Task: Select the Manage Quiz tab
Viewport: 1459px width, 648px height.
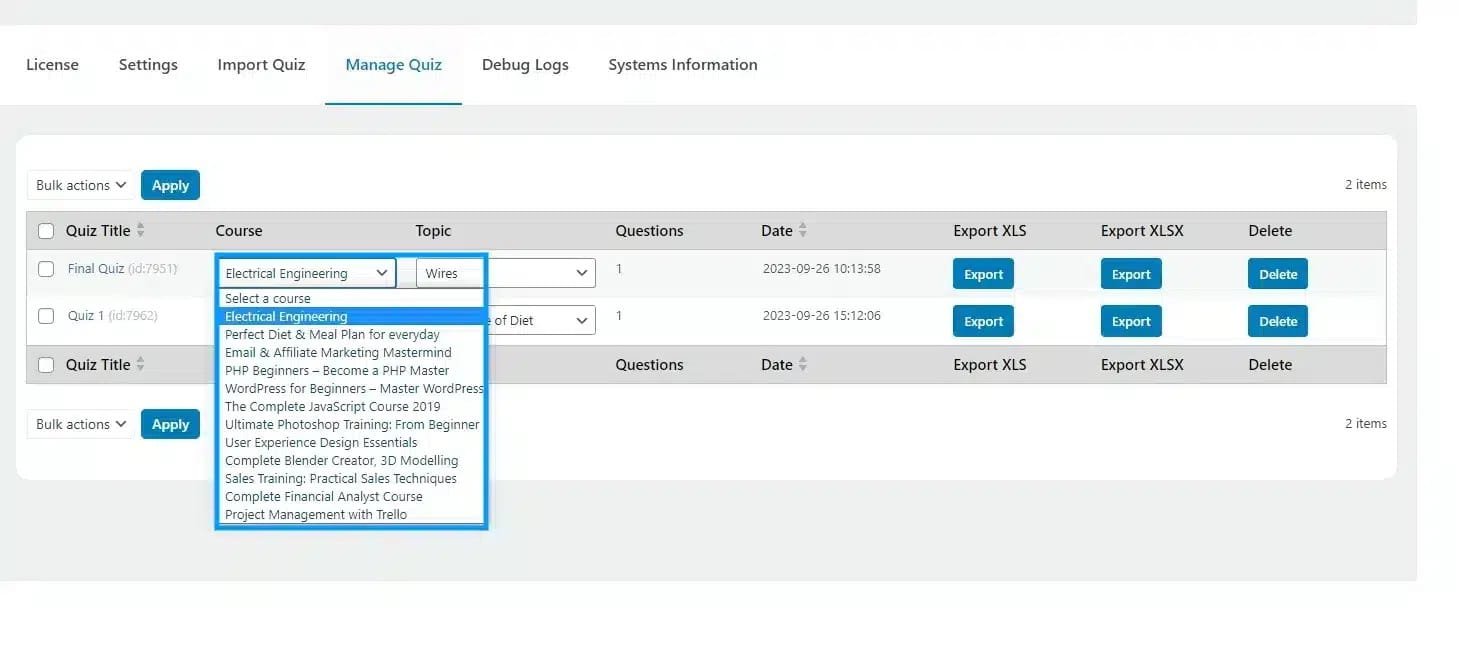Action: 393,65
